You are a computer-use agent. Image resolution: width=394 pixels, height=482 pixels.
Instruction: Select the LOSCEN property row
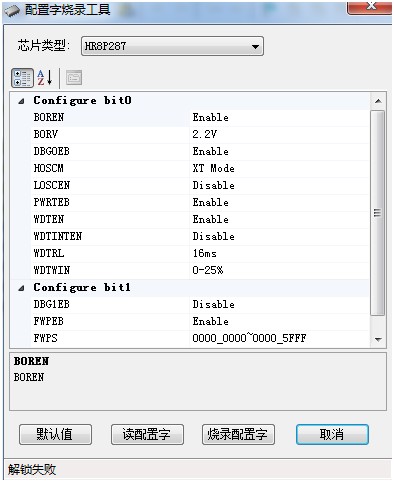pyautogui.click(x=201, y=186)
